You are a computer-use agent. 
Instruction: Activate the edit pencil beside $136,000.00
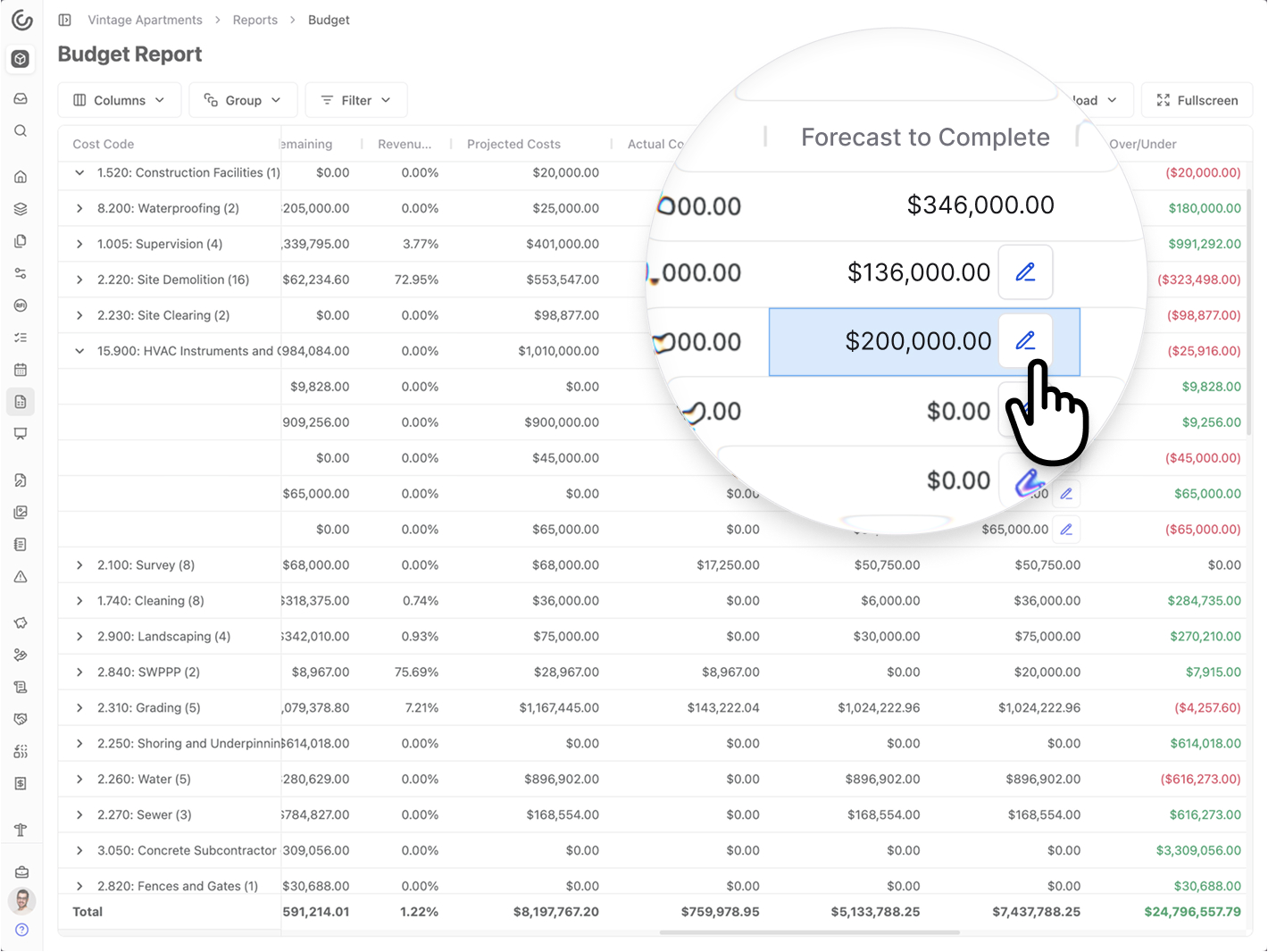[x=1025, y=271]
